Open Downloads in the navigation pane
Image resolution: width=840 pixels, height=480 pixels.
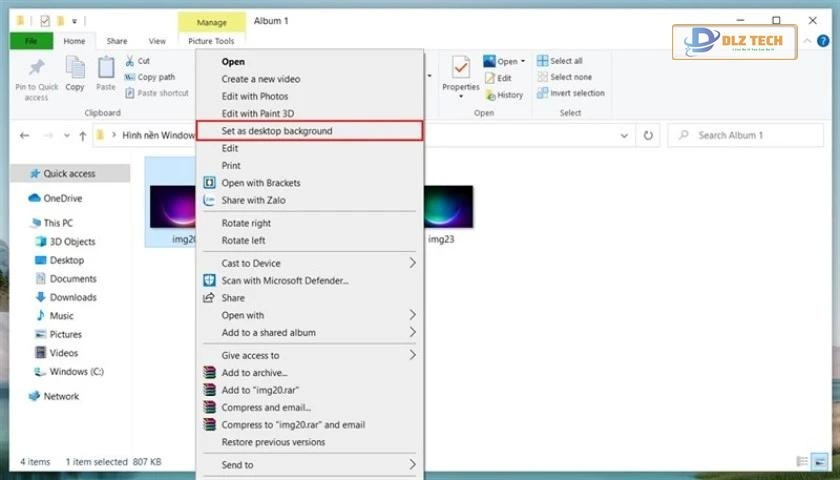[73, 297]
